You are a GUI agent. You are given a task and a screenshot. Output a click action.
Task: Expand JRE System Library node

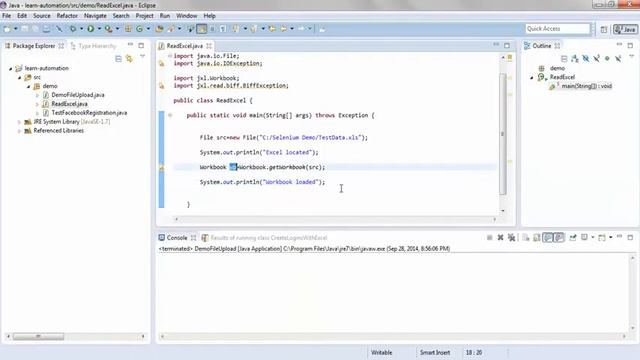(x=19, y=122)
